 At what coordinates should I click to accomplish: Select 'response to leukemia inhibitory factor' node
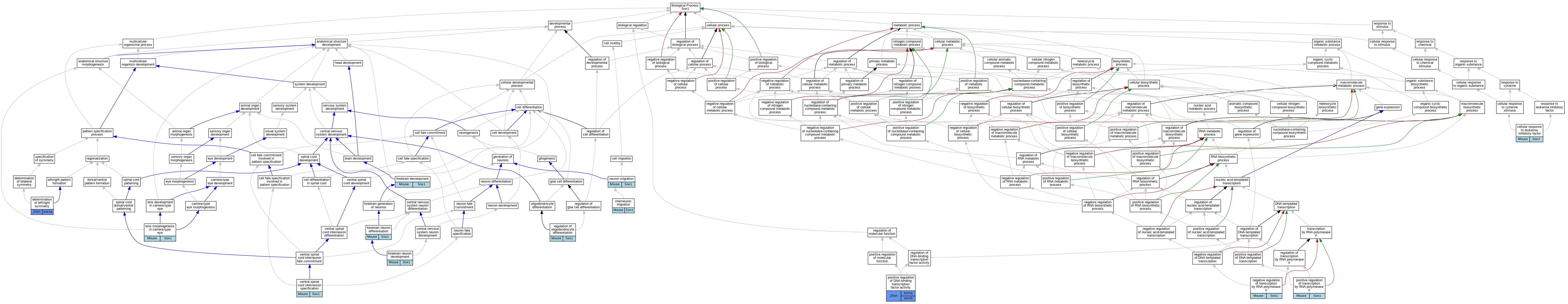click(x=1549, y=107)
